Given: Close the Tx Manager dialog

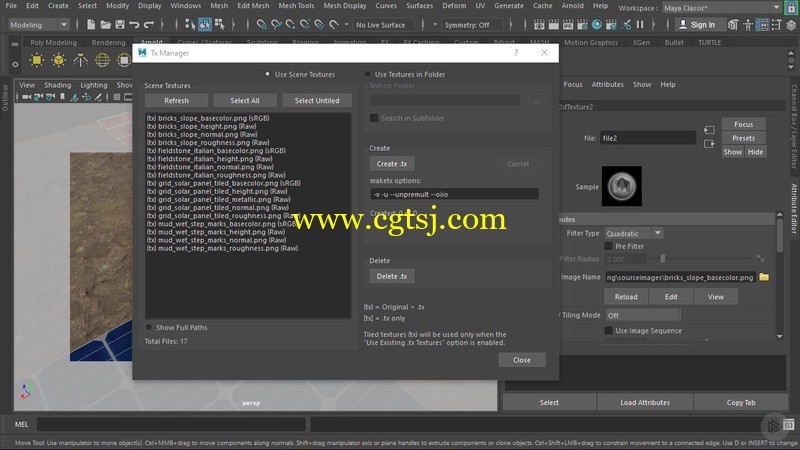Looking at the screenshot, I should 522,360.
